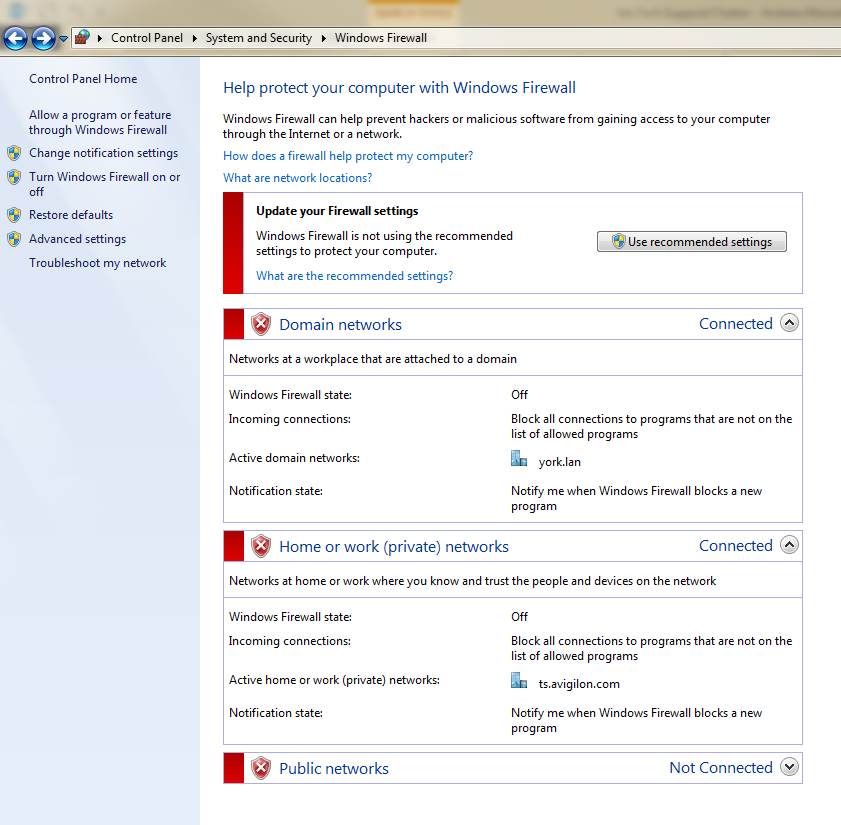Open the address bar history dropdown arrow

[x=62, y=38]
